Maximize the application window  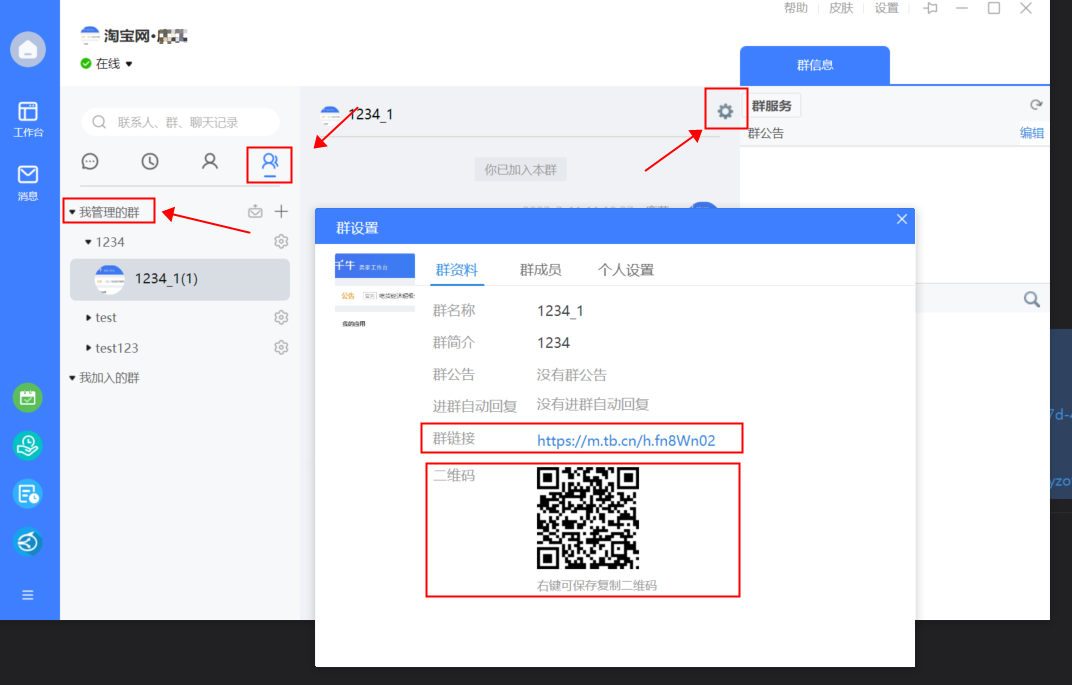click(x=994, y=8)
